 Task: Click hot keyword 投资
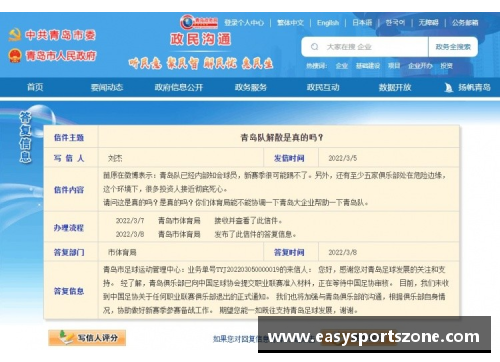pyautogui.click(x=446, y=66)
